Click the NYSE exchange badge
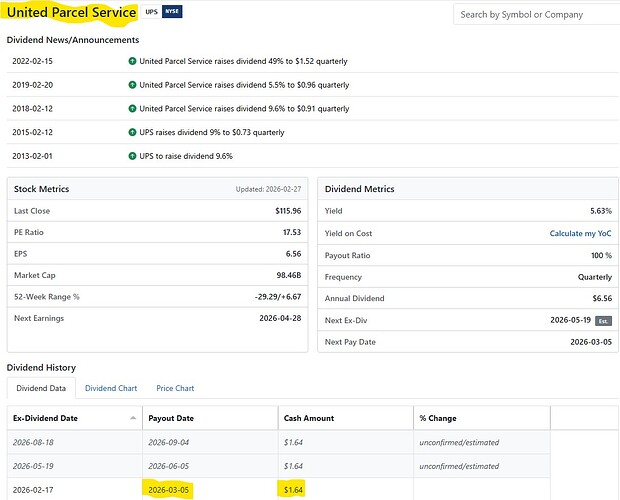 tap(172, 13)
